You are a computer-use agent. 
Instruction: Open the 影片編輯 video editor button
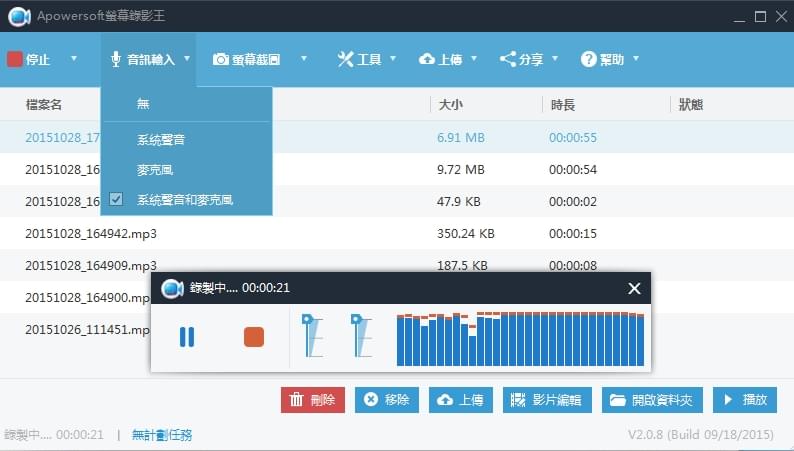point(547,400)
